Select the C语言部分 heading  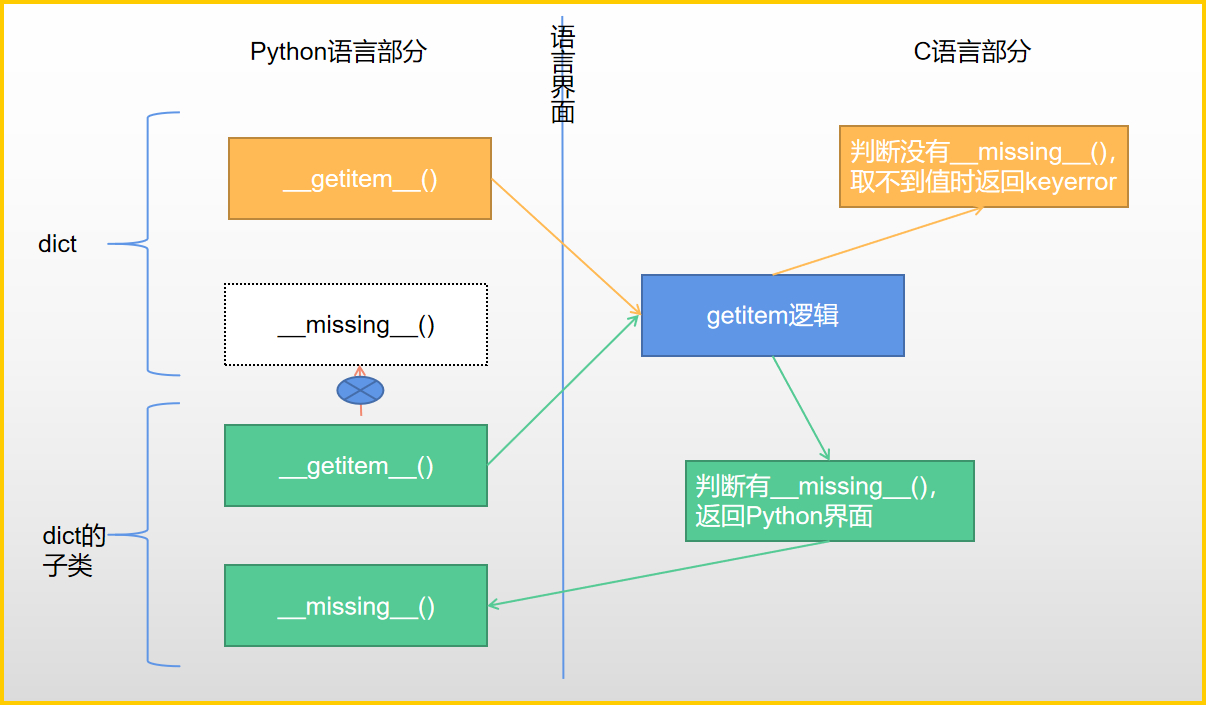pos(972,52)
